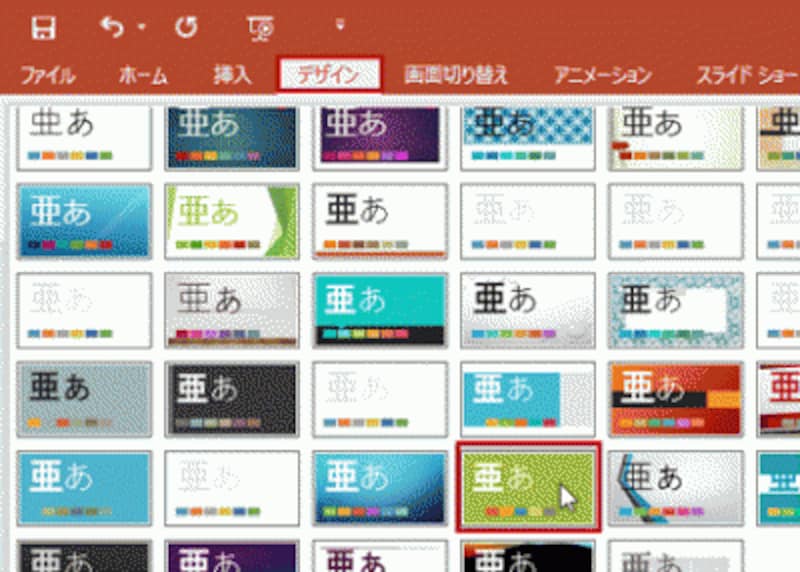Choose the solid light blue theme
Screen dimensions: 800x572
click(x=84, y=488)
